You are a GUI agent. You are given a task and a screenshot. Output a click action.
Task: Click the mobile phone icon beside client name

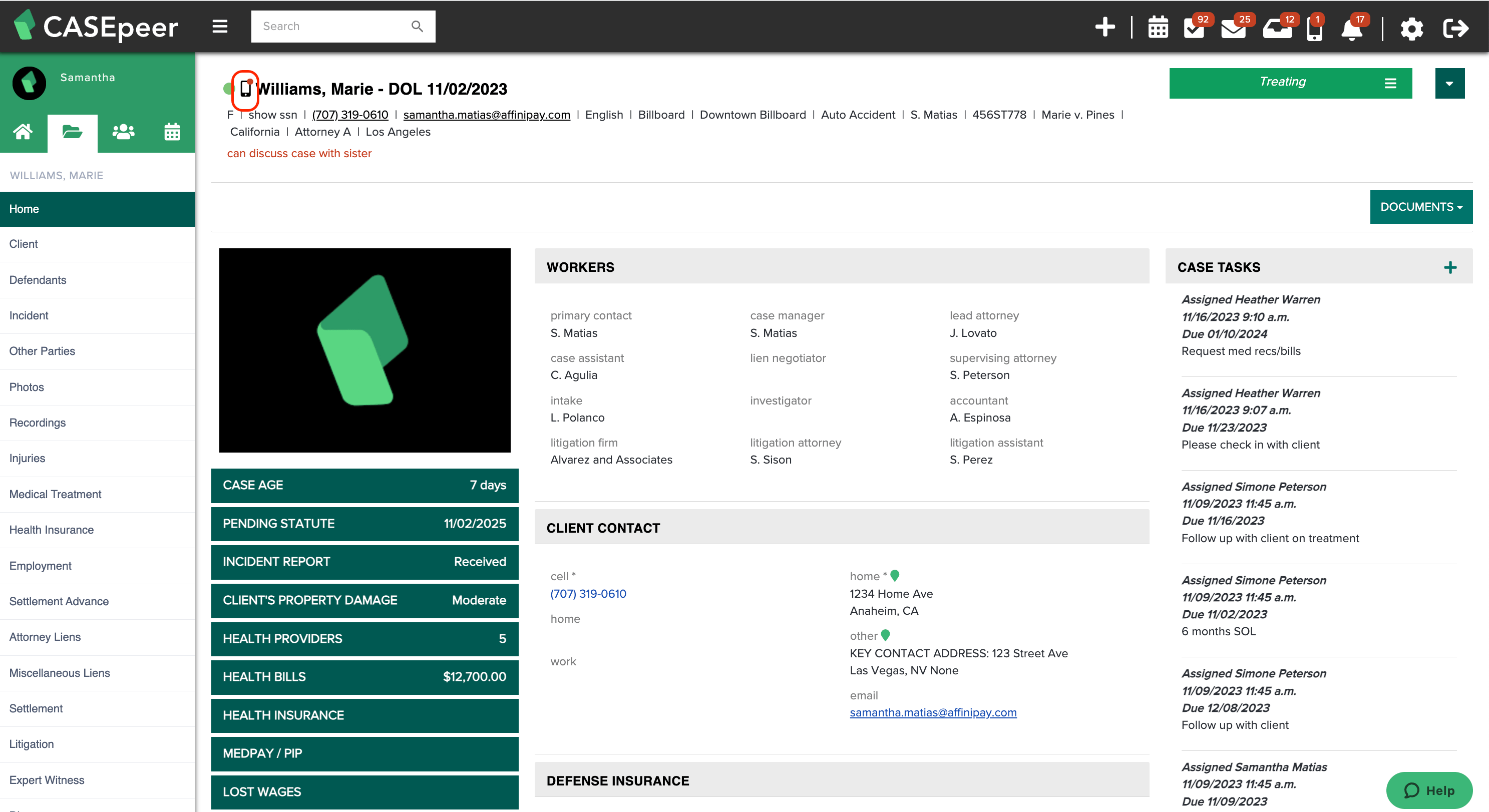246,89
